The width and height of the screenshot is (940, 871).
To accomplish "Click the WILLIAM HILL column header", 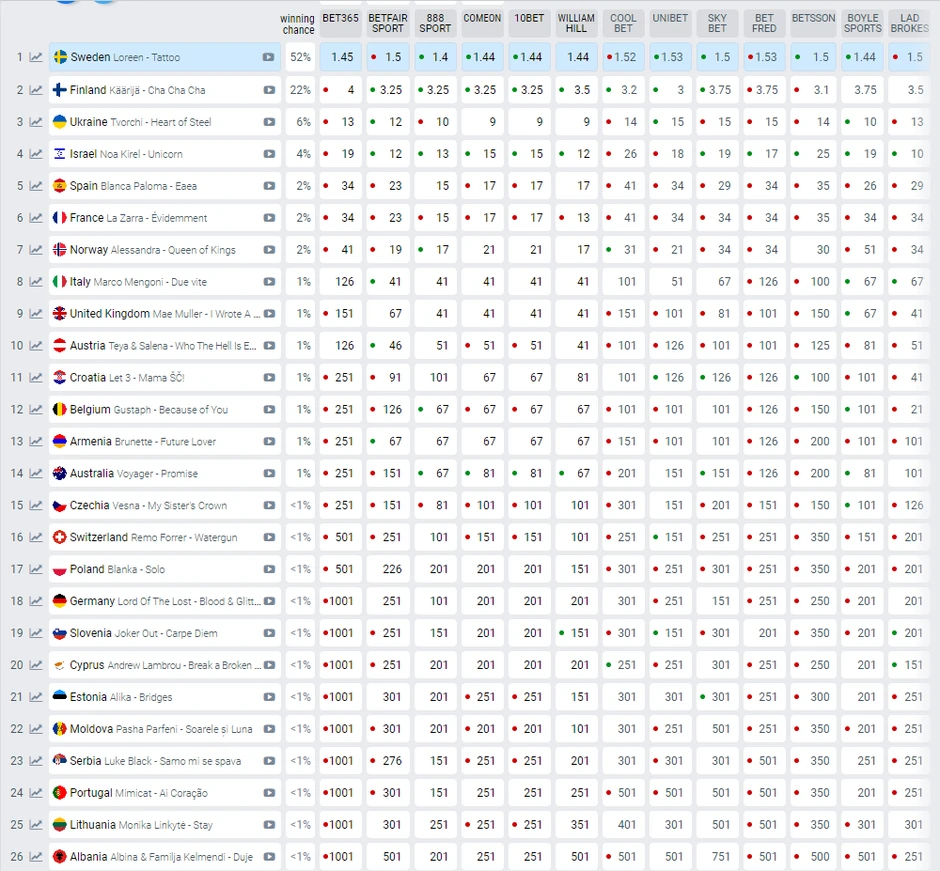I will pos(576,23).
